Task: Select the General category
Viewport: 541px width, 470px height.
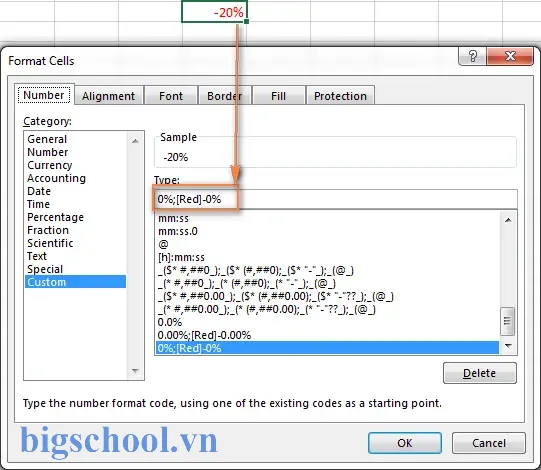Action: coord(75,139)
